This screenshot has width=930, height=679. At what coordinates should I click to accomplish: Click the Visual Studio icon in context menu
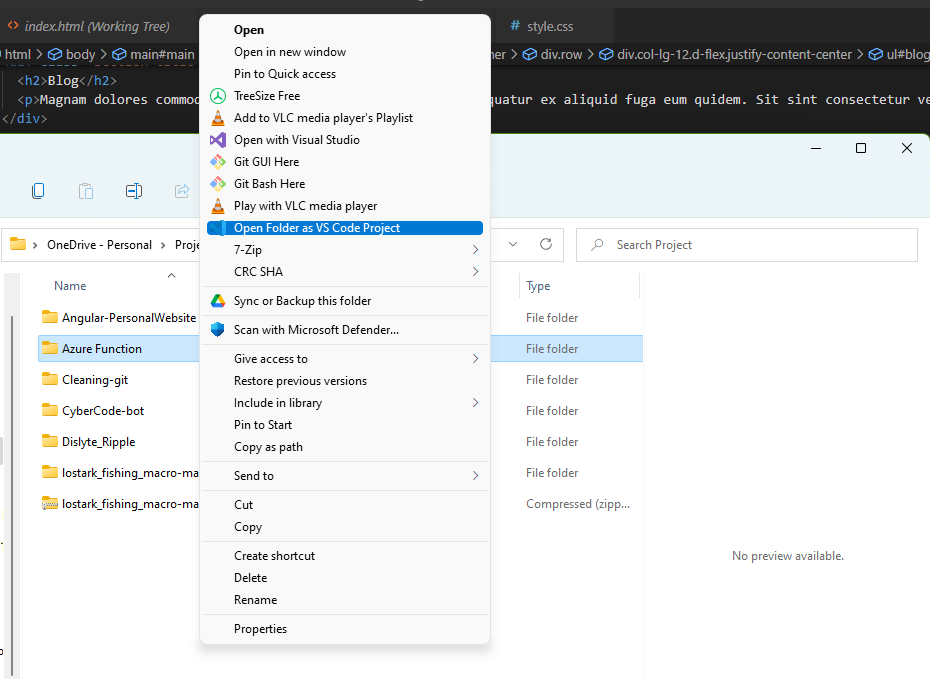pyautogui.click(x=218, y=140)
